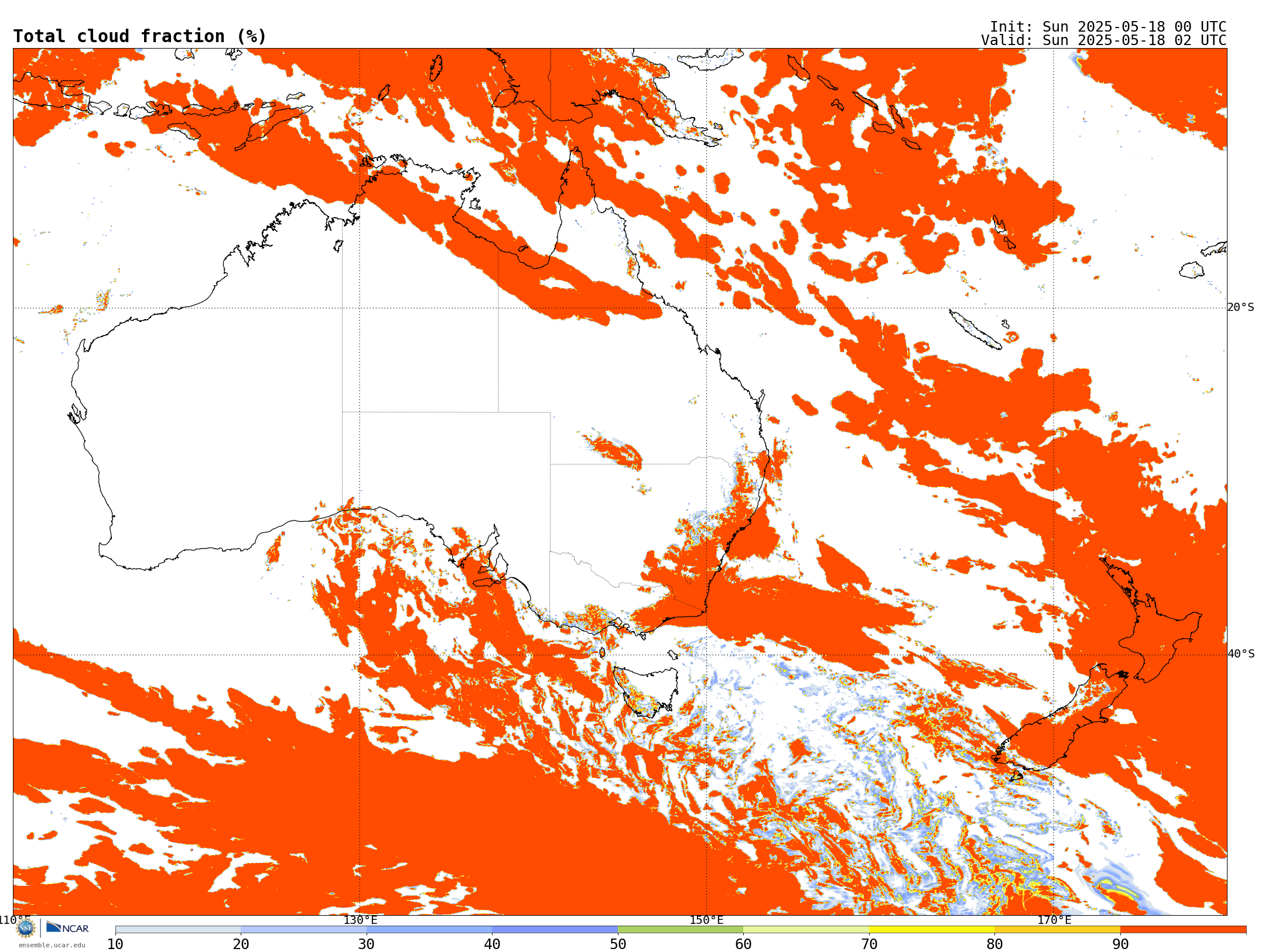This screenshot has height=952, width=1265.
Task: Click the colorbar label 30
Action: point(367,944)
